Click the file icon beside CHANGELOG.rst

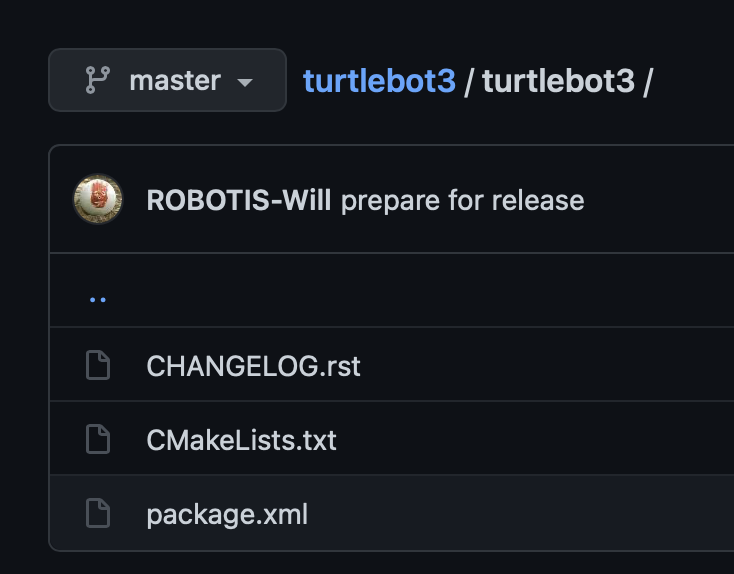coord(98,365)
